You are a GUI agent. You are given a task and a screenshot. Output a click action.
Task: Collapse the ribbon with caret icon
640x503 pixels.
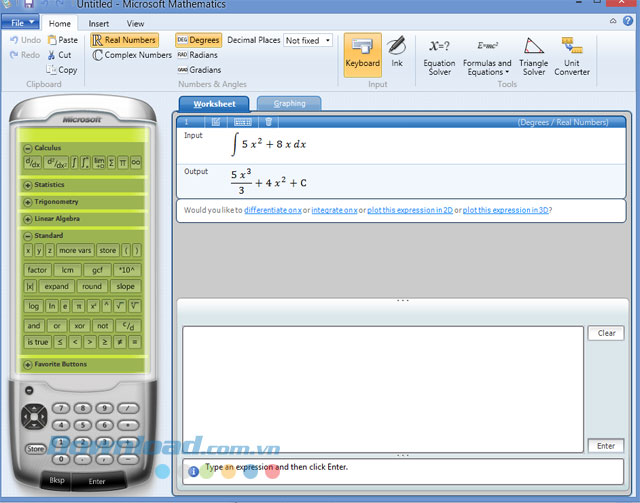[x=613, y=21]
